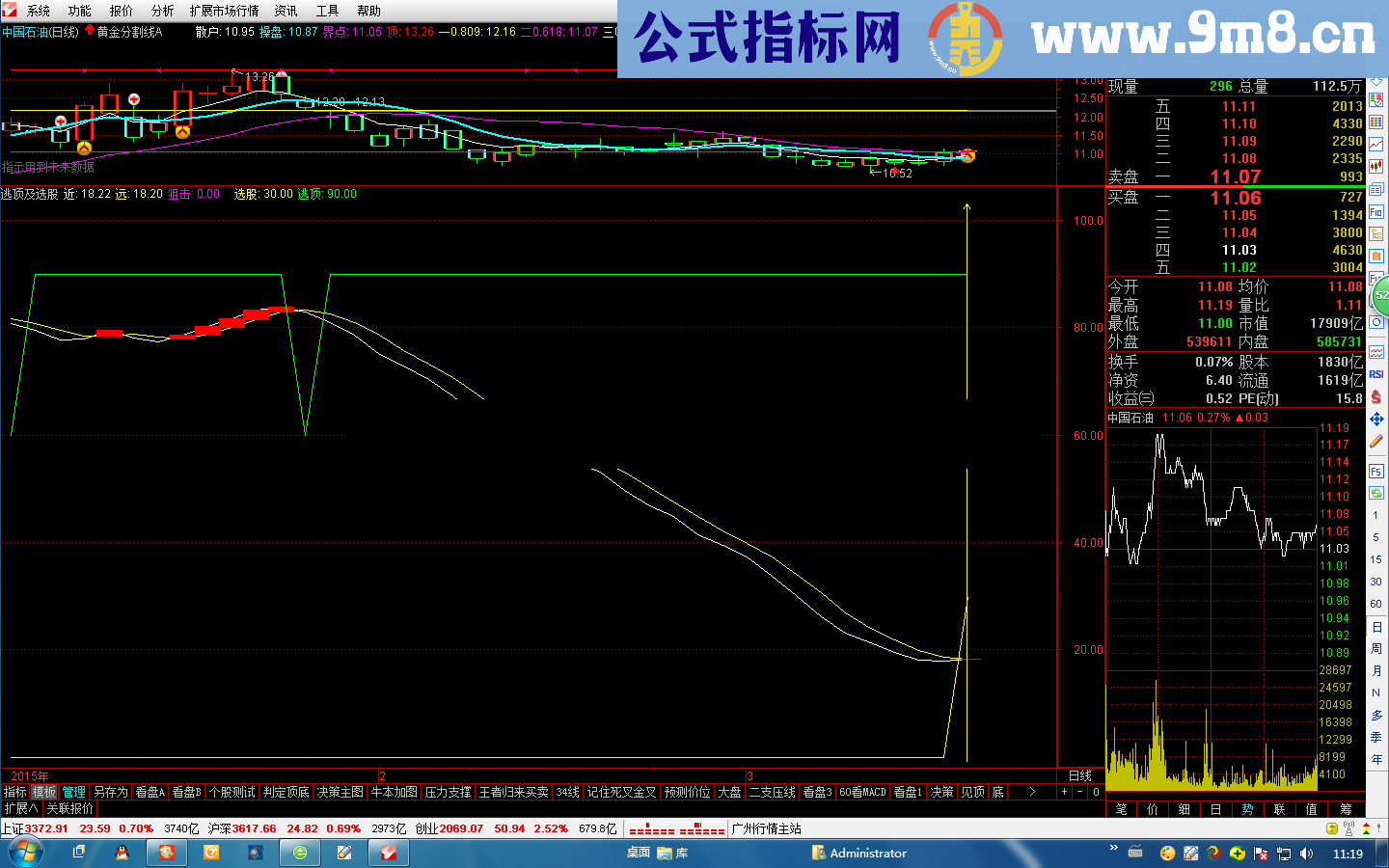Select the 多 multi-period option in sidebar
This screenshot has width=1389, height=868.
(x=1376, y=716)
